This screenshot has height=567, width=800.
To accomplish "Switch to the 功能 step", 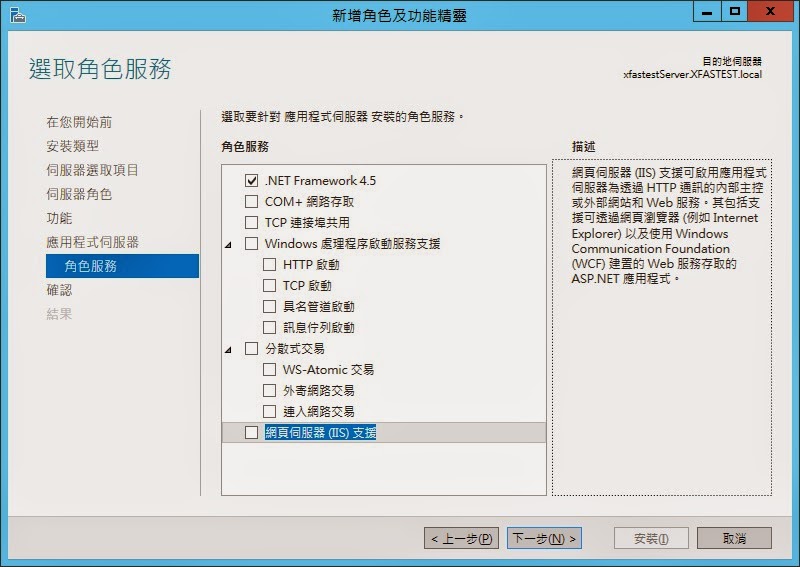I will [59, 218].
